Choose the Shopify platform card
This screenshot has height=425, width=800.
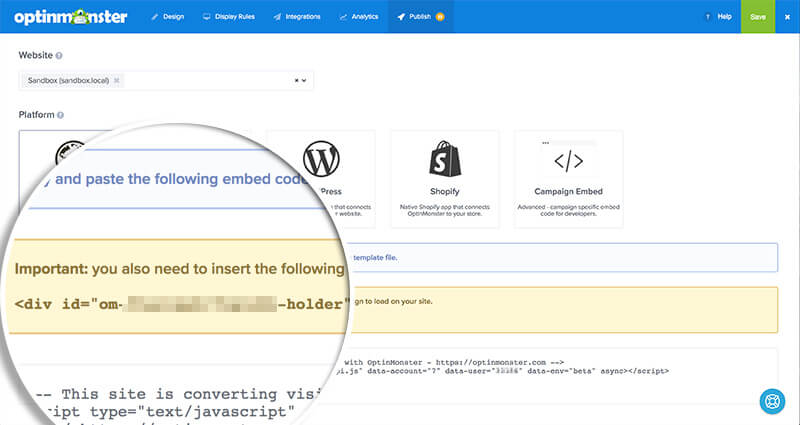pyautogui.click(x=445, y=179)
